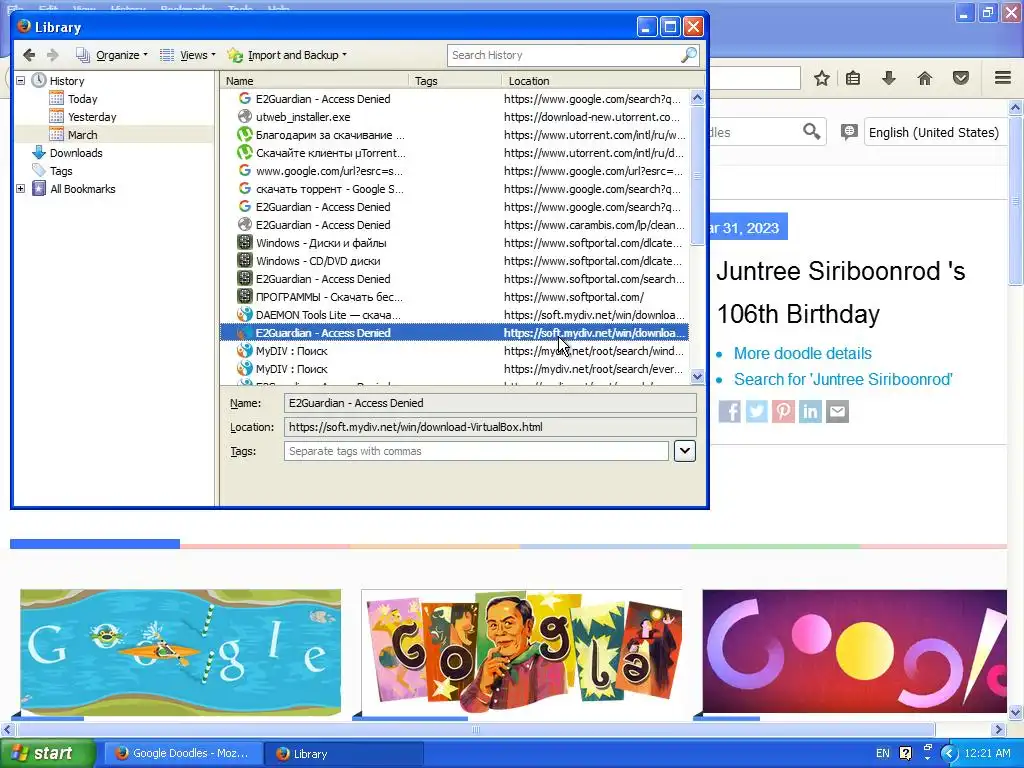
Task: Switch to Library taskbar button
Action: coord(344,754)
